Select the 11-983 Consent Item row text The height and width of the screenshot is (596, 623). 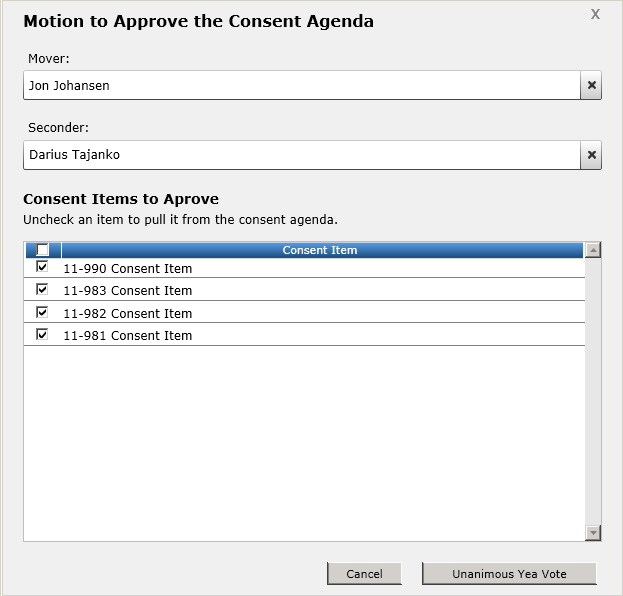click(x=127, y=291)
